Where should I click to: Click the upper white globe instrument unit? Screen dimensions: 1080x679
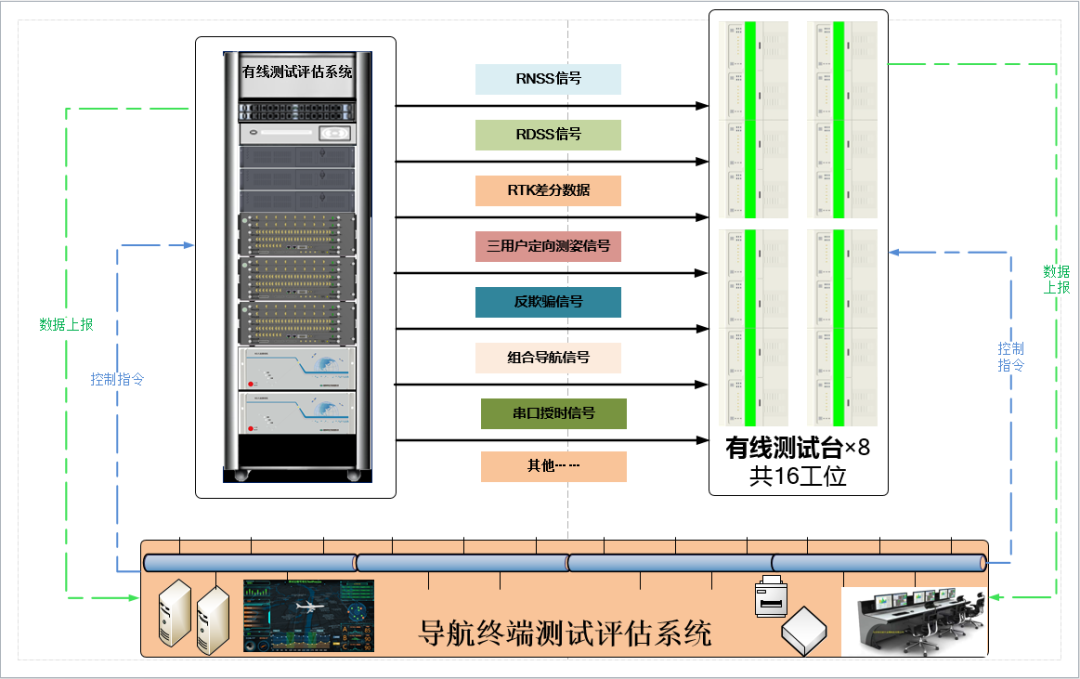pos(298,368)
